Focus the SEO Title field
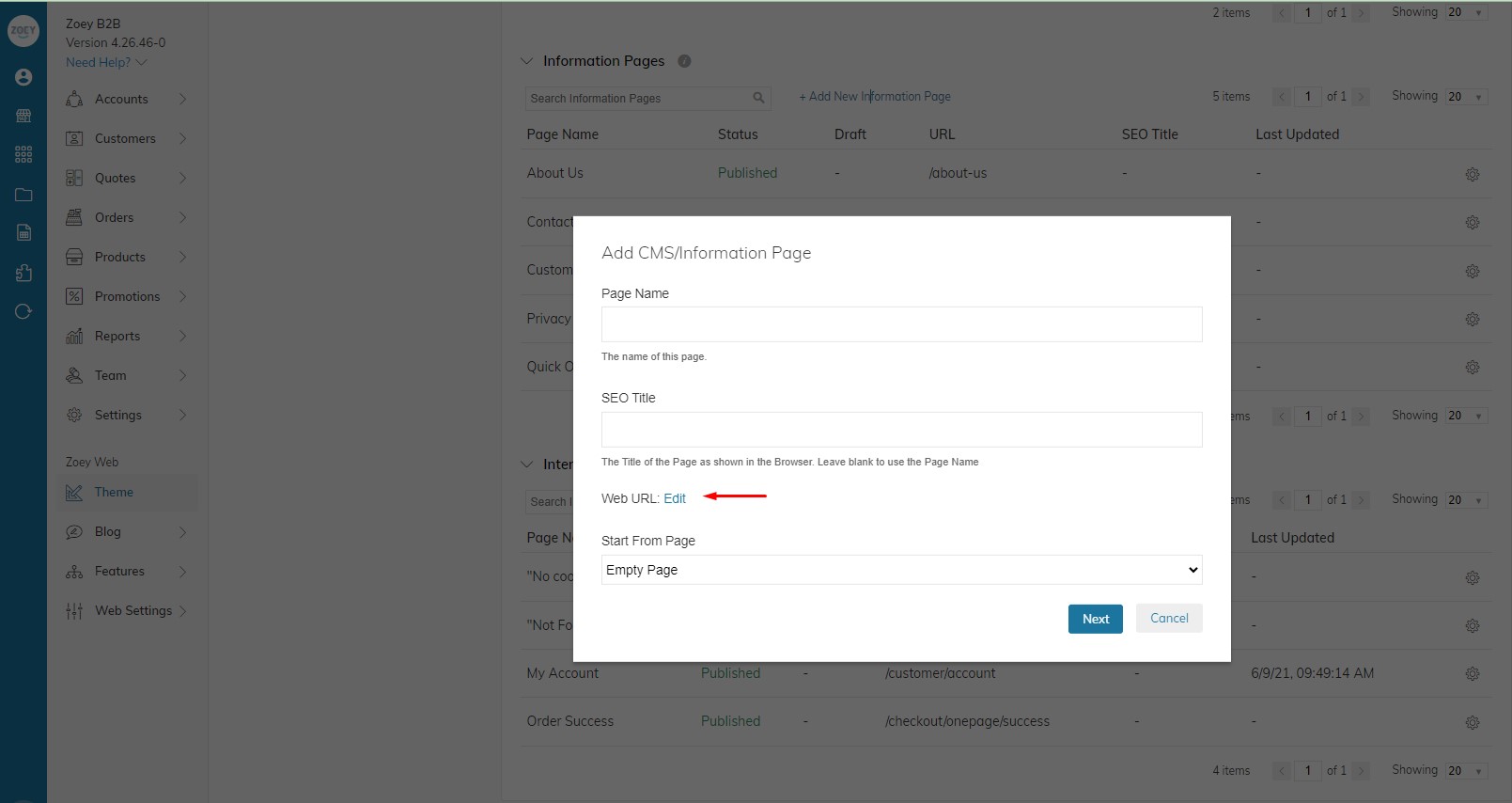1512x803 pixels. (902, 430)
